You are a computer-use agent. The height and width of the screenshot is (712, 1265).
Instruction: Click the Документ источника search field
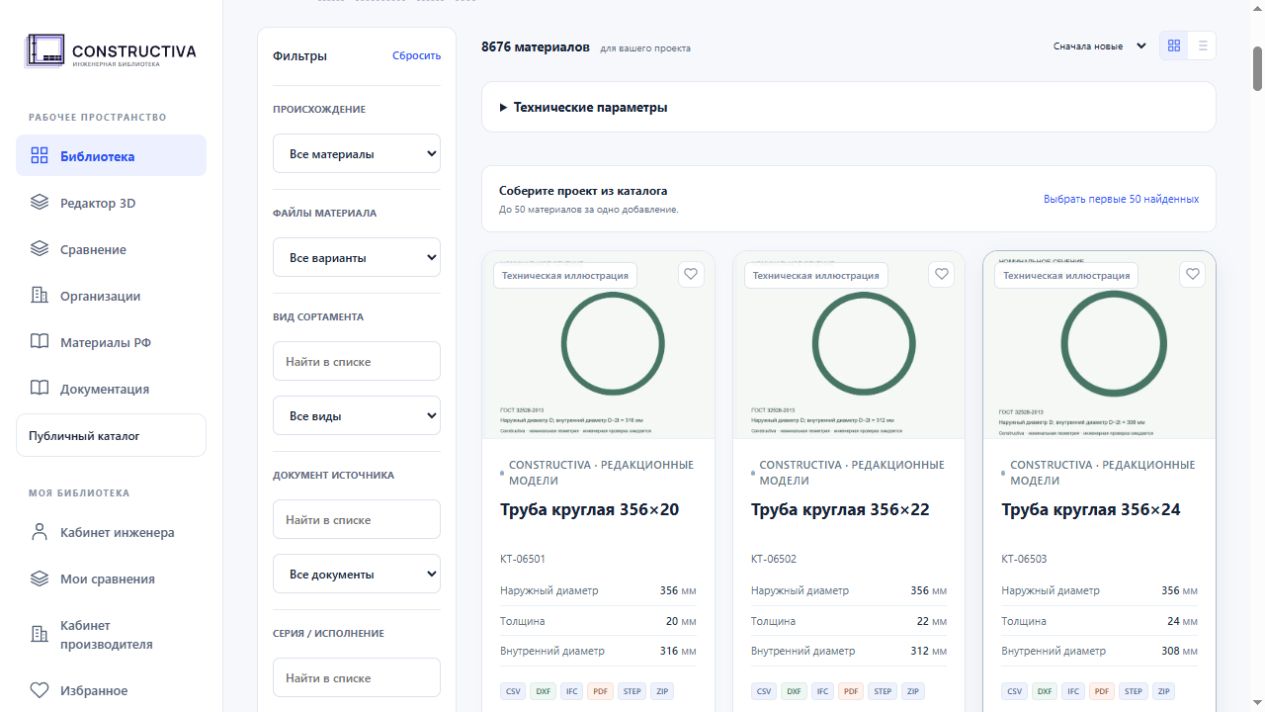(x=357, y=520)
